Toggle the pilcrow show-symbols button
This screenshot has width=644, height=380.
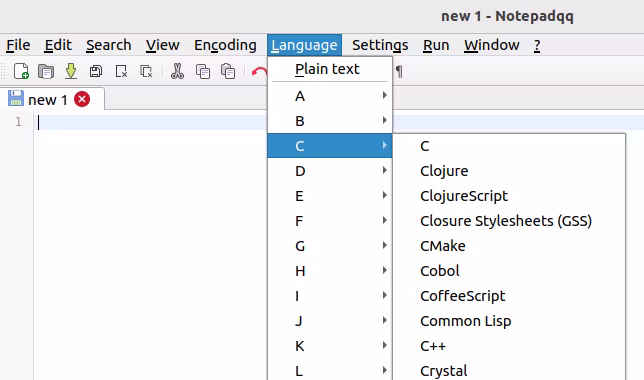[399, 72]
